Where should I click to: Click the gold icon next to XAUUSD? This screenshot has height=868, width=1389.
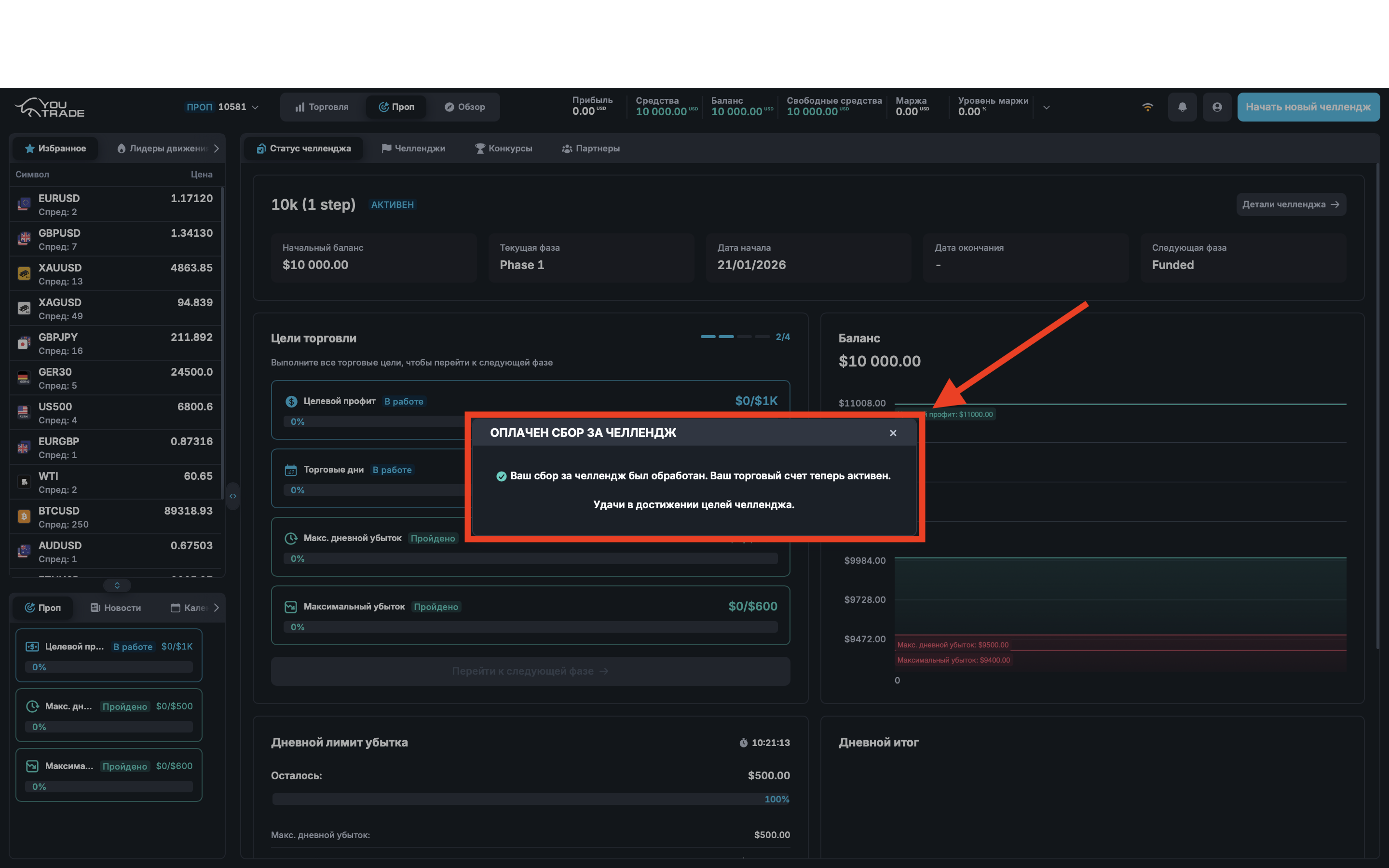tap(24, 273)
